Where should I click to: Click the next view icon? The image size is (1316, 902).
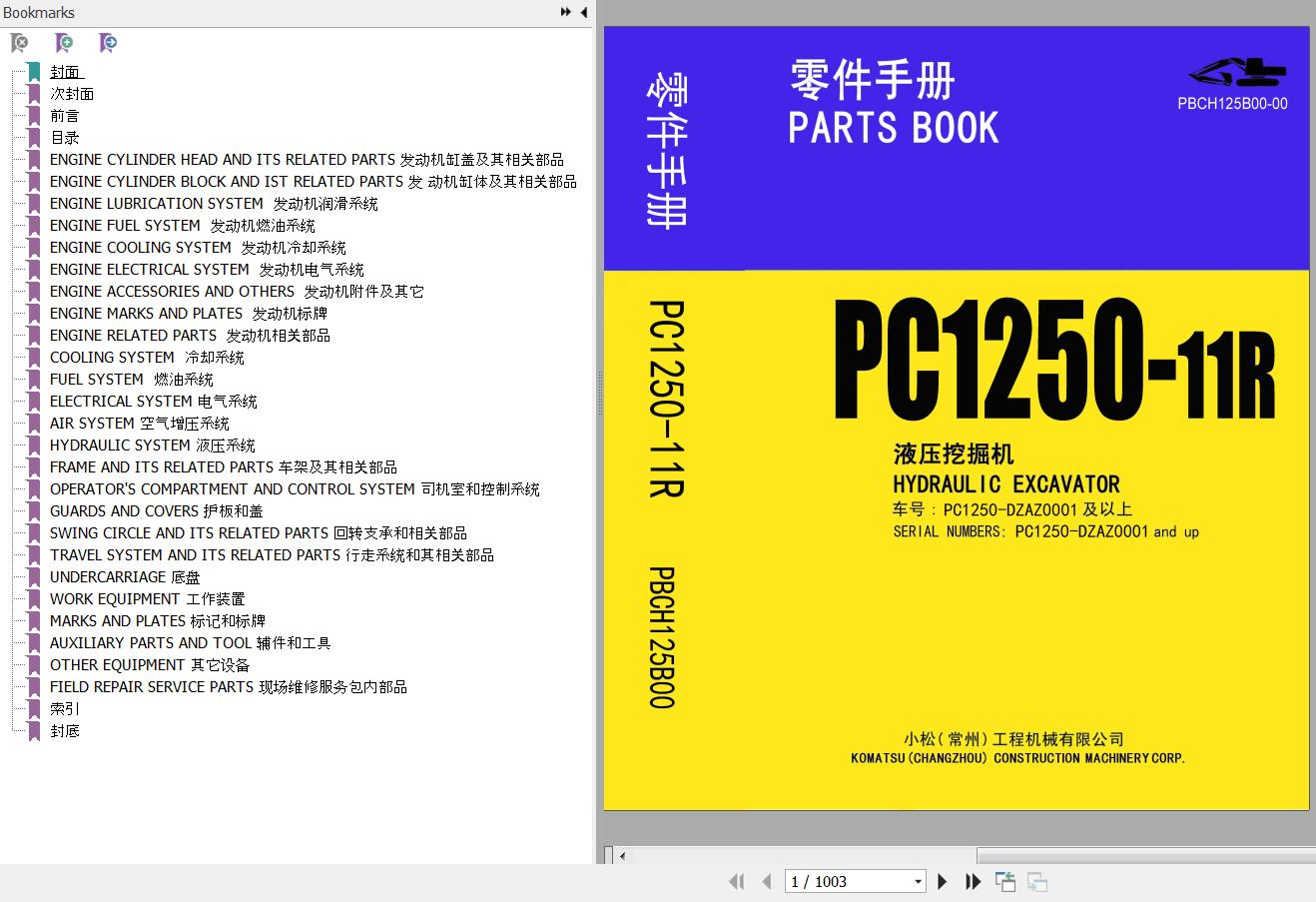(x=1037, y=881)
